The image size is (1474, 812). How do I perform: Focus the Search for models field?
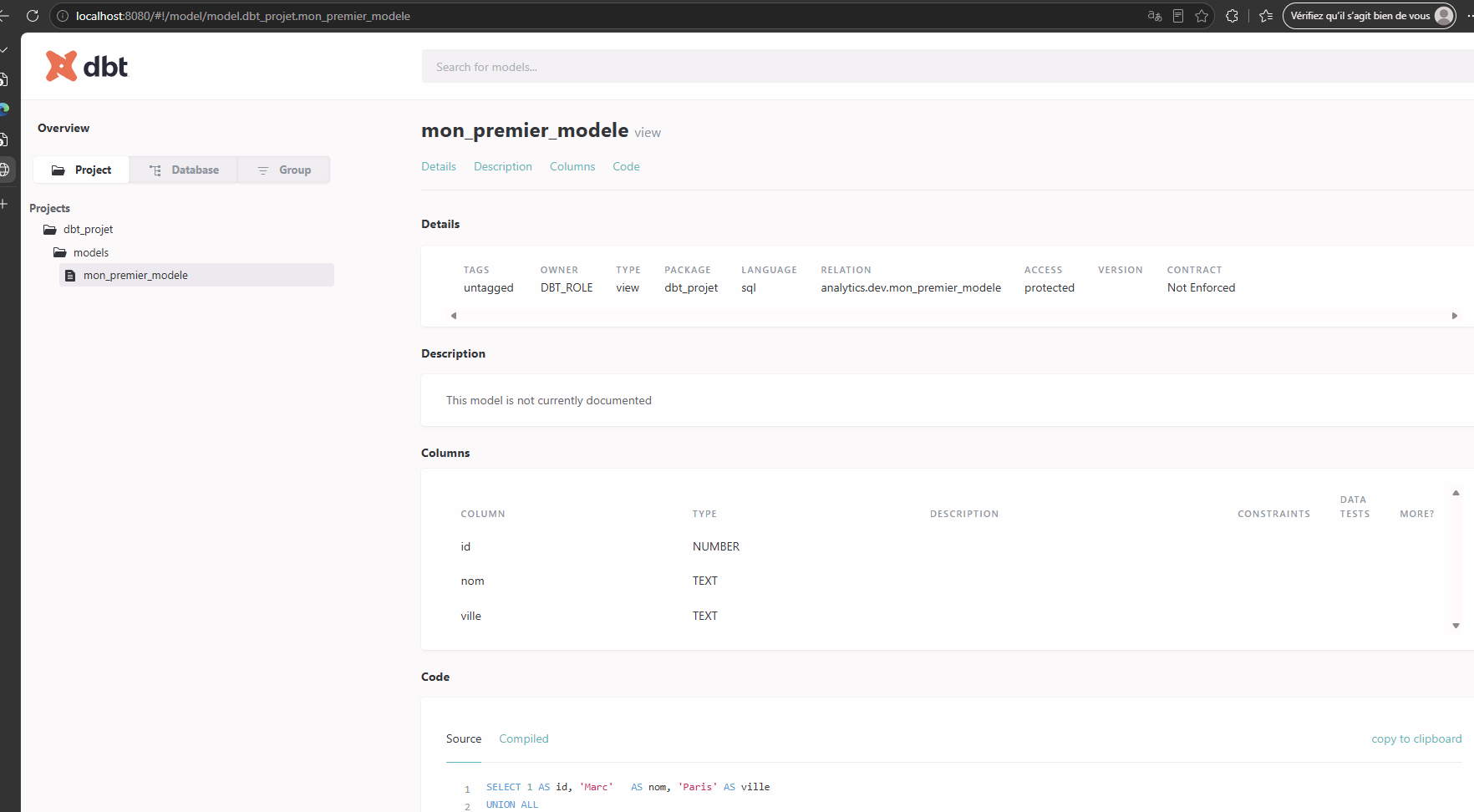pos(948,67)
